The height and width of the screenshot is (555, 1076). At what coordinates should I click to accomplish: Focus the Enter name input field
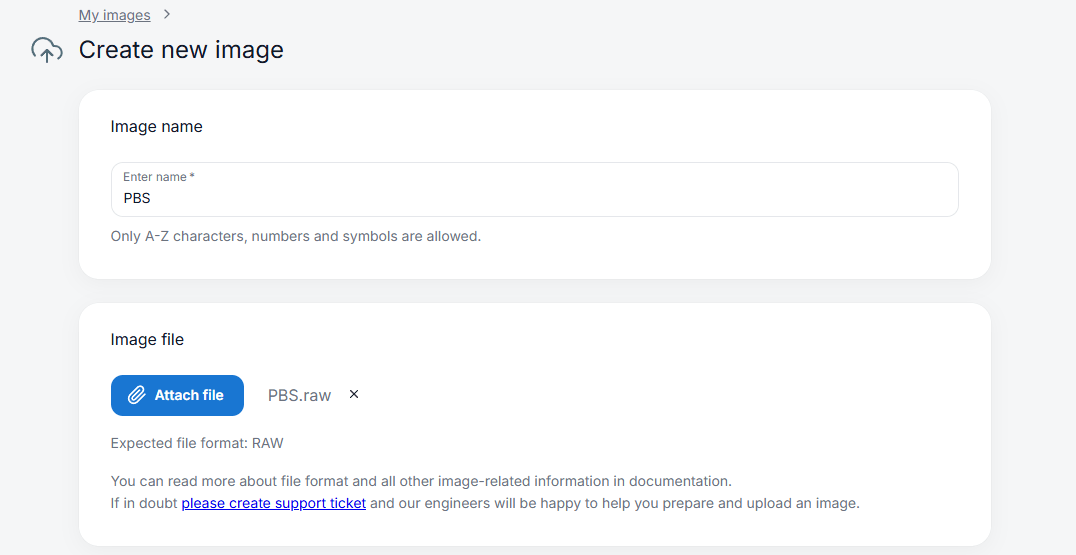pos(534,198)
